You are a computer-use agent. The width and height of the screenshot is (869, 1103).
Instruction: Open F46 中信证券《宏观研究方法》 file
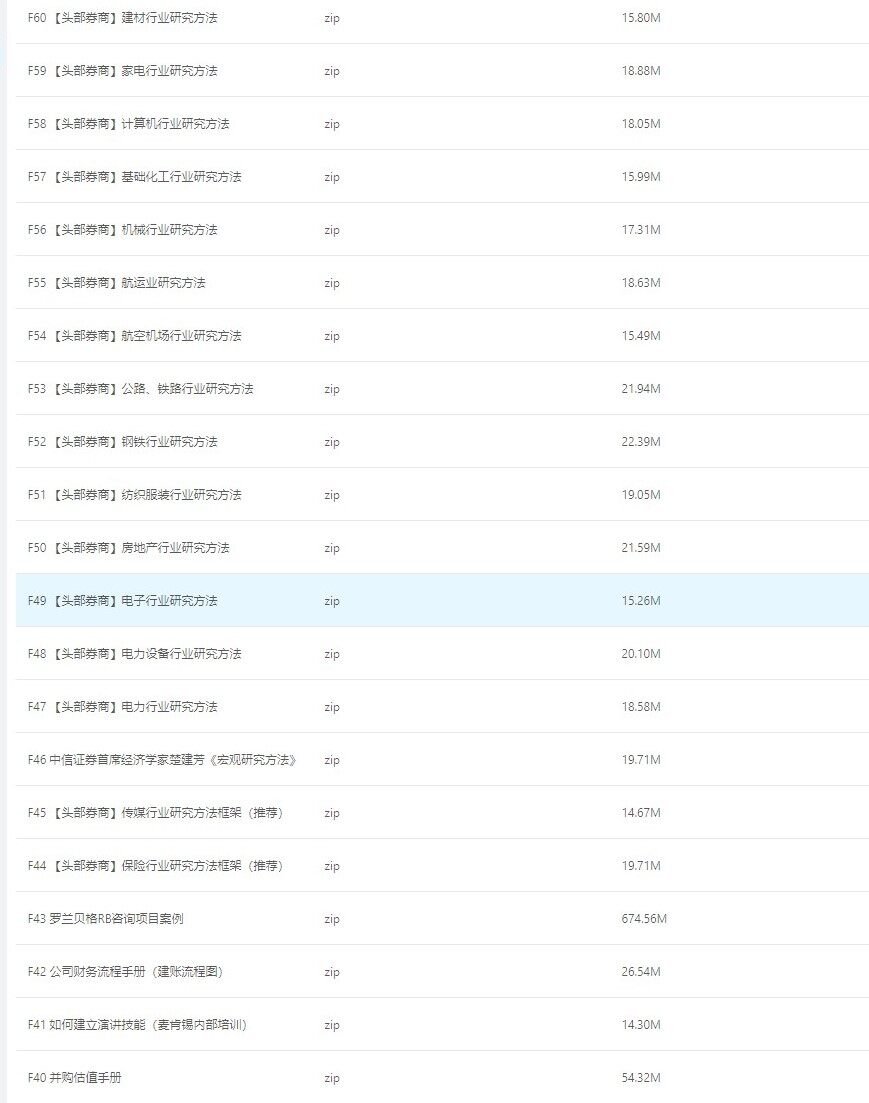[162, 760]
